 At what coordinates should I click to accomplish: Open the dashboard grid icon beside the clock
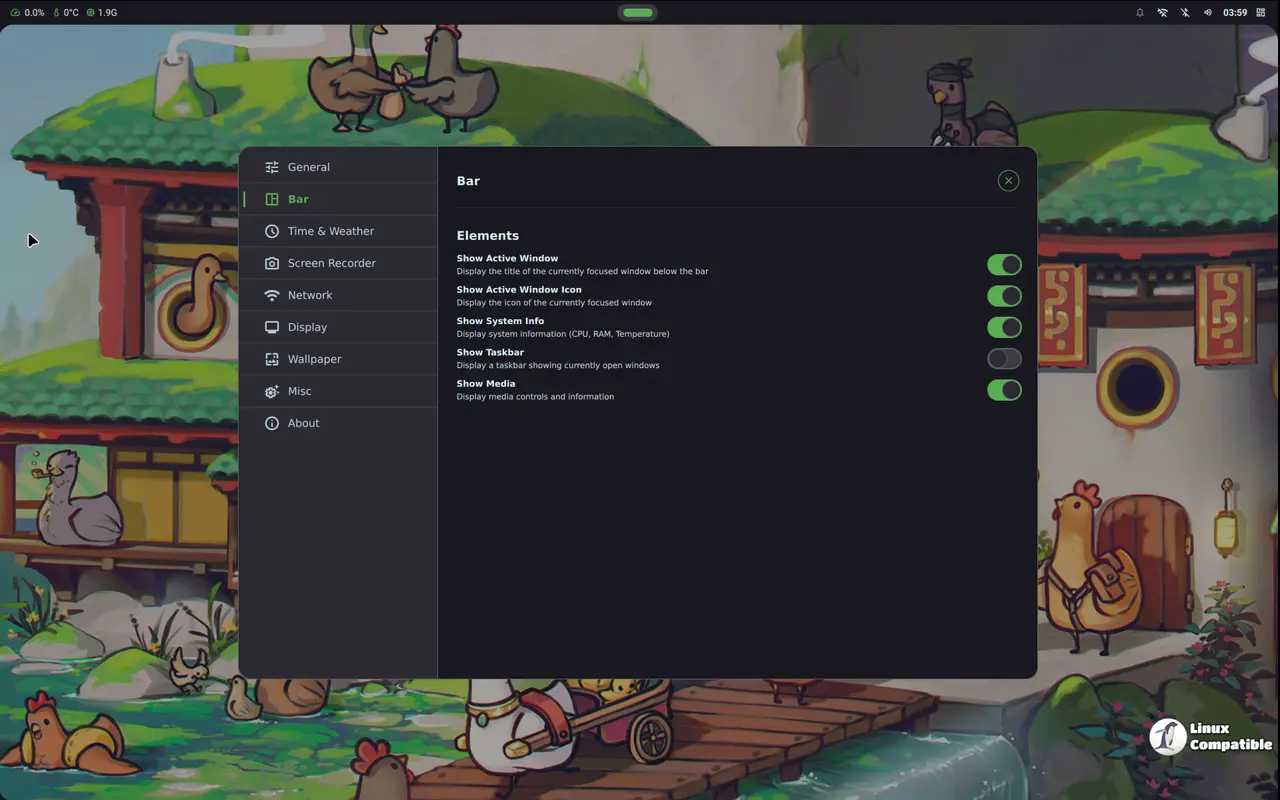pyautogui.click(x=1261, y=13)
